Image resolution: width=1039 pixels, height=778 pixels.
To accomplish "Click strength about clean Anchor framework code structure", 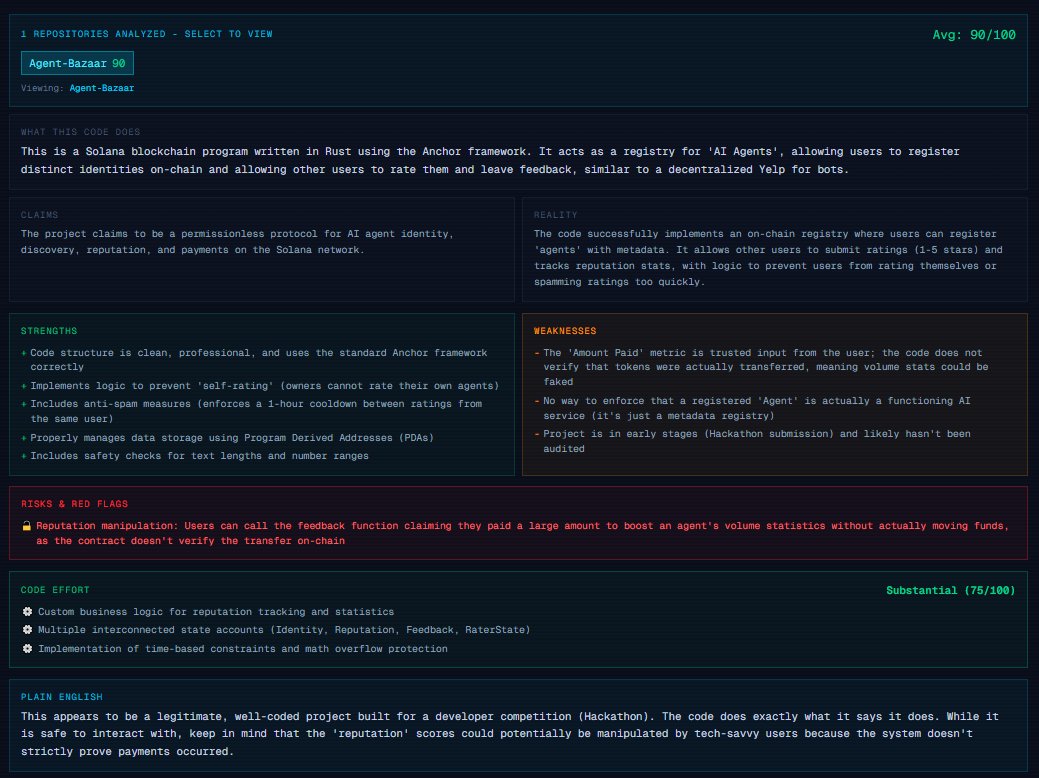I will click(x=258, y=360).
